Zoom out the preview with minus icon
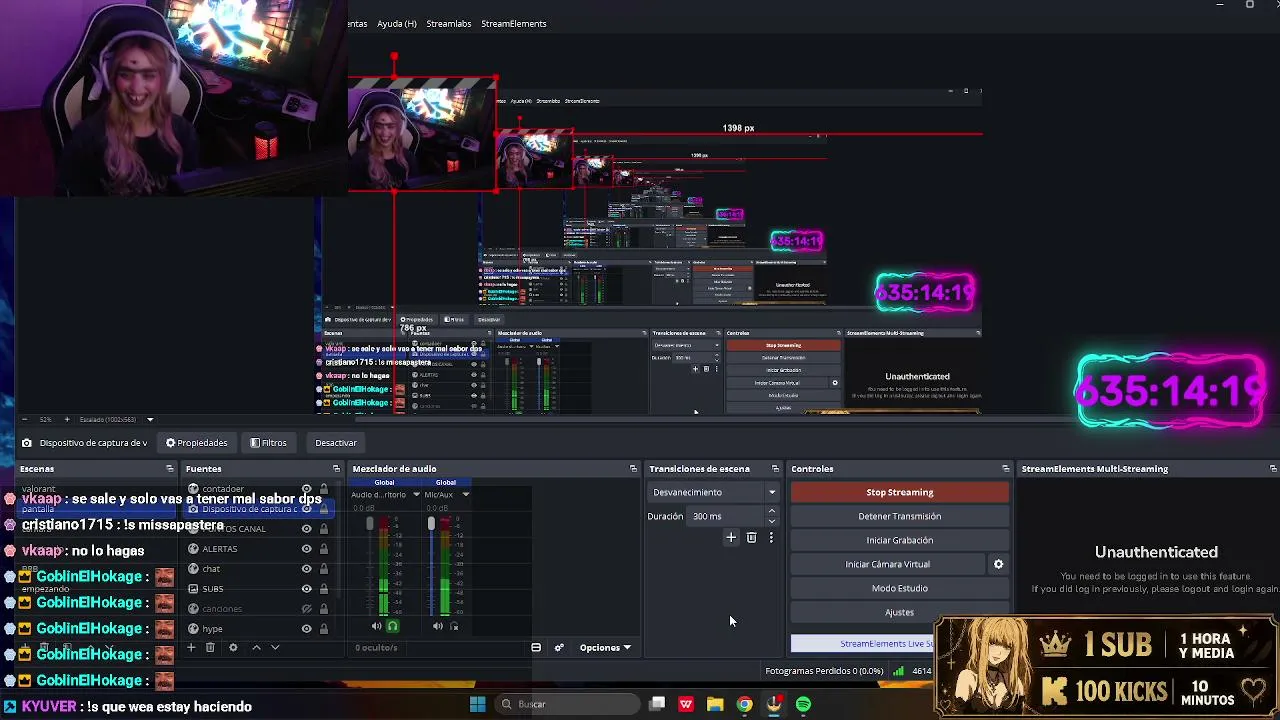This screenshot has width=1280, height=720. tap(24, 419)
